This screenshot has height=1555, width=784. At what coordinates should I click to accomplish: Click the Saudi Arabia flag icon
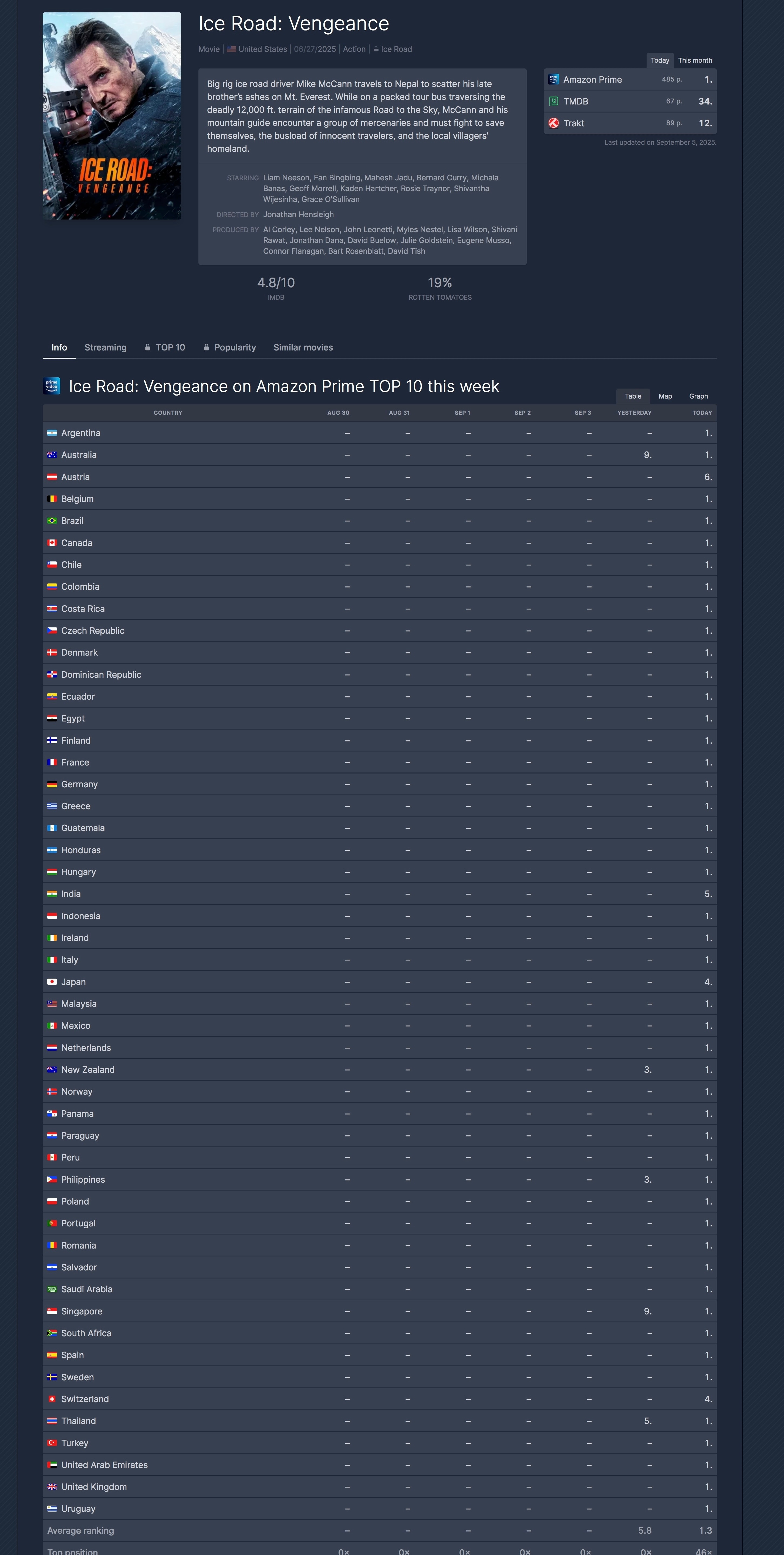(52, 1289)
